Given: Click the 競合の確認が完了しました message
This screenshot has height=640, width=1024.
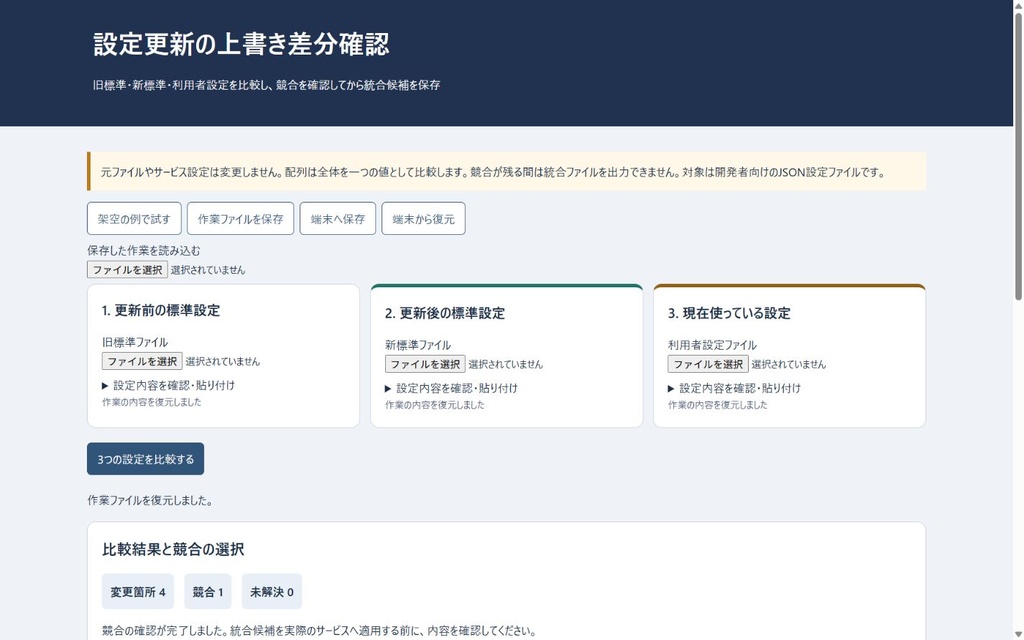Looking at the screenshot, I should coord(319,631).
